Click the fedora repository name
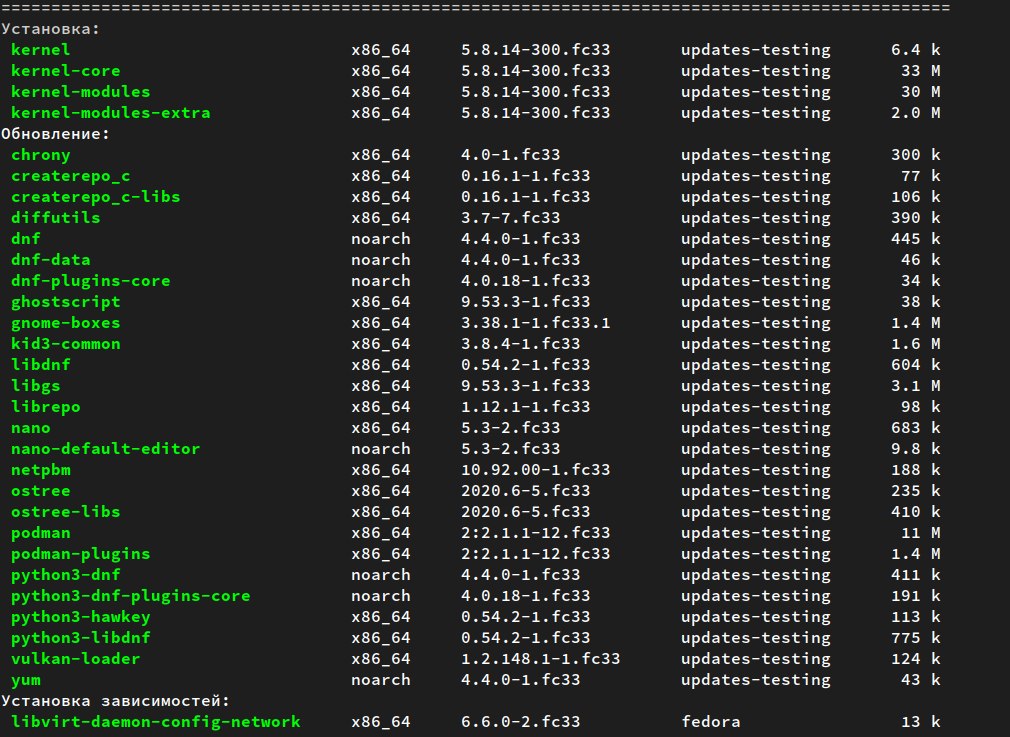 [x=711, y=722]
